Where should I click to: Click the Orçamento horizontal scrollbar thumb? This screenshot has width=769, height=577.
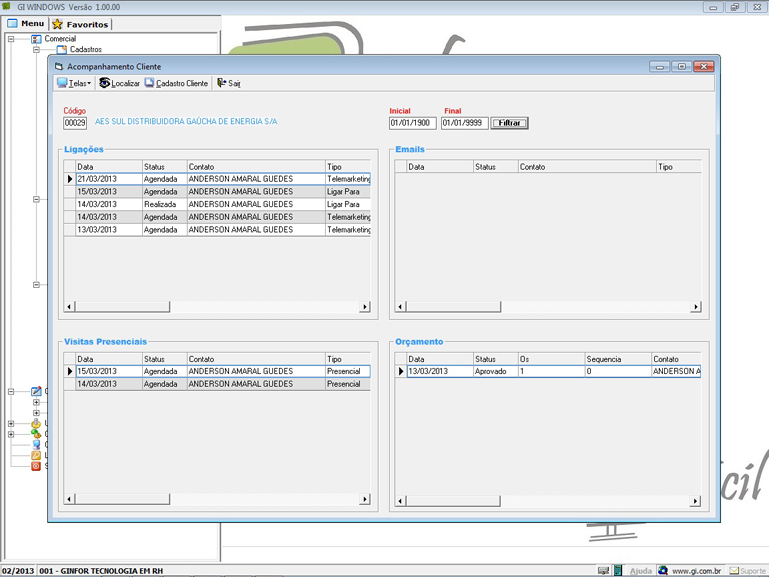453,501
